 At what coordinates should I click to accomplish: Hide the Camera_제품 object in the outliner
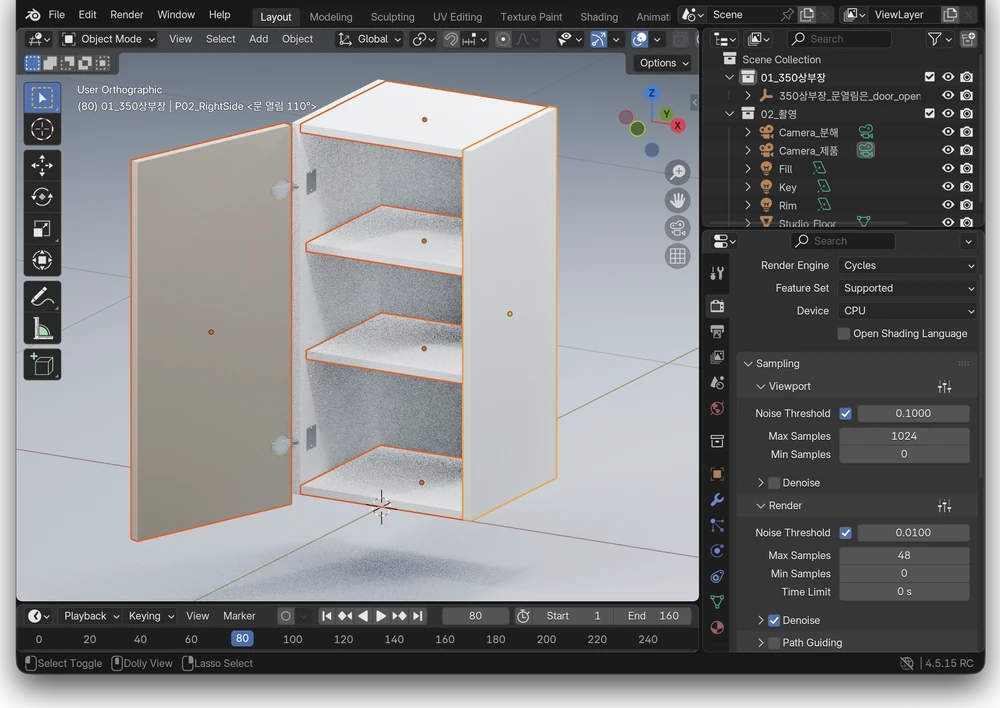coord(948,151)
